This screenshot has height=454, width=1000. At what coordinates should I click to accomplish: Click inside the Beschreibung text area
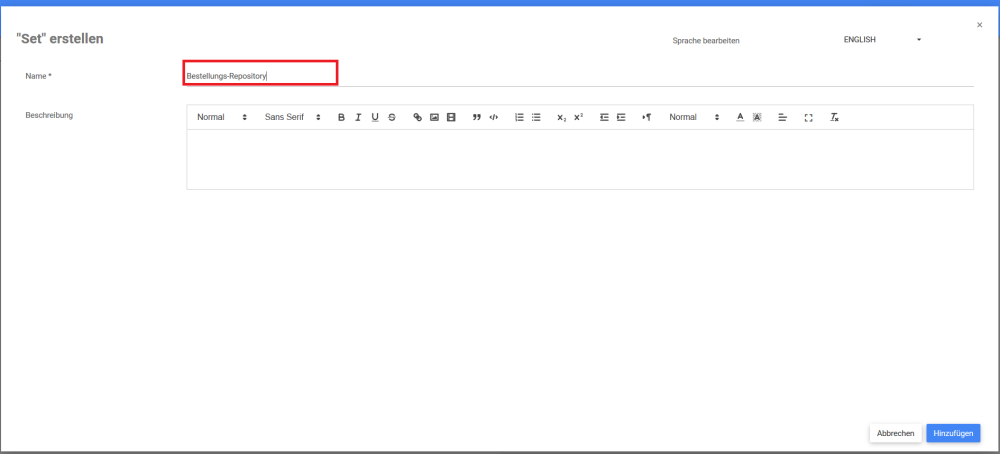tap(580, 159)
